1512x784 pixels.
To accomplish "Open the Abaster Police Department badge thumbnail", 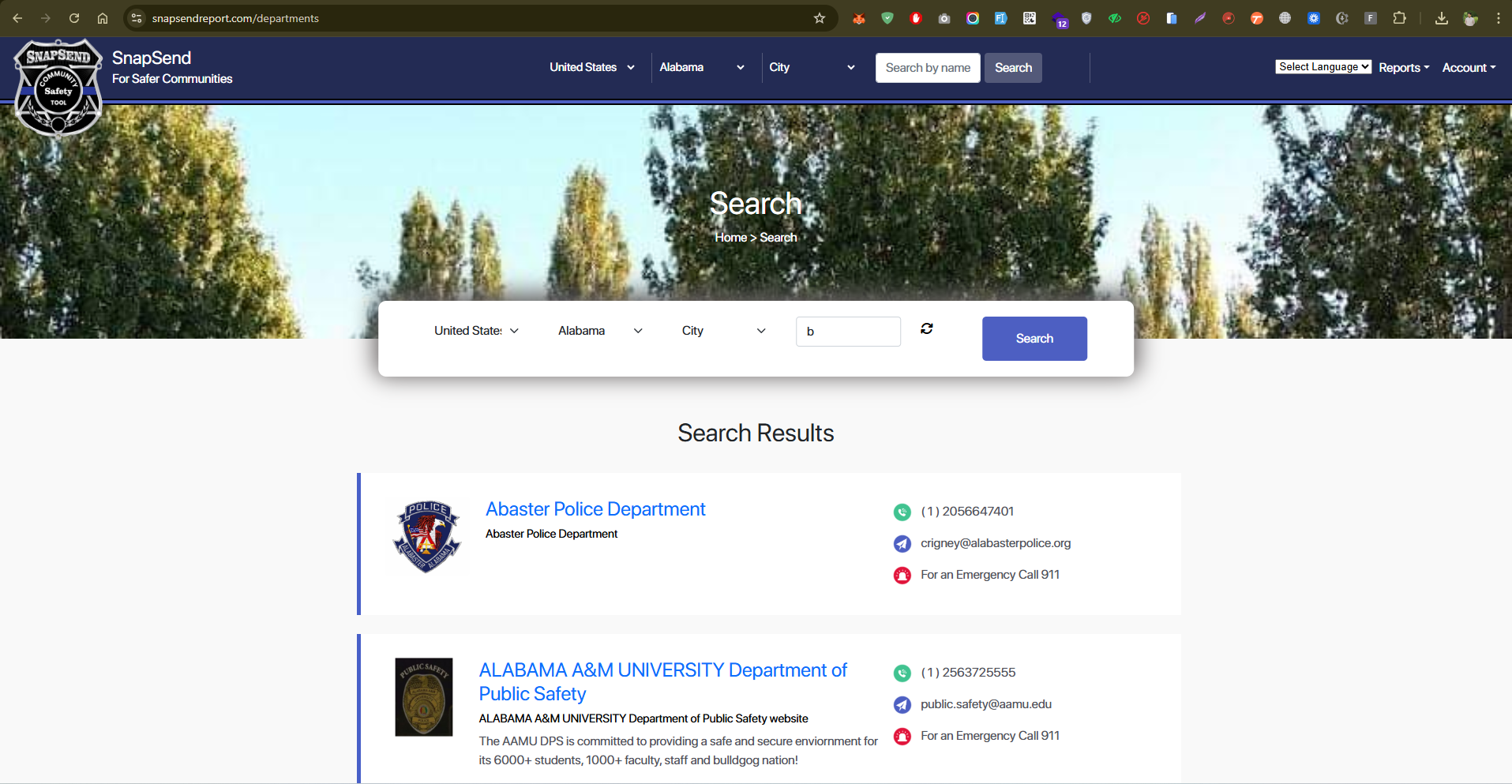I will pos(426,537).
